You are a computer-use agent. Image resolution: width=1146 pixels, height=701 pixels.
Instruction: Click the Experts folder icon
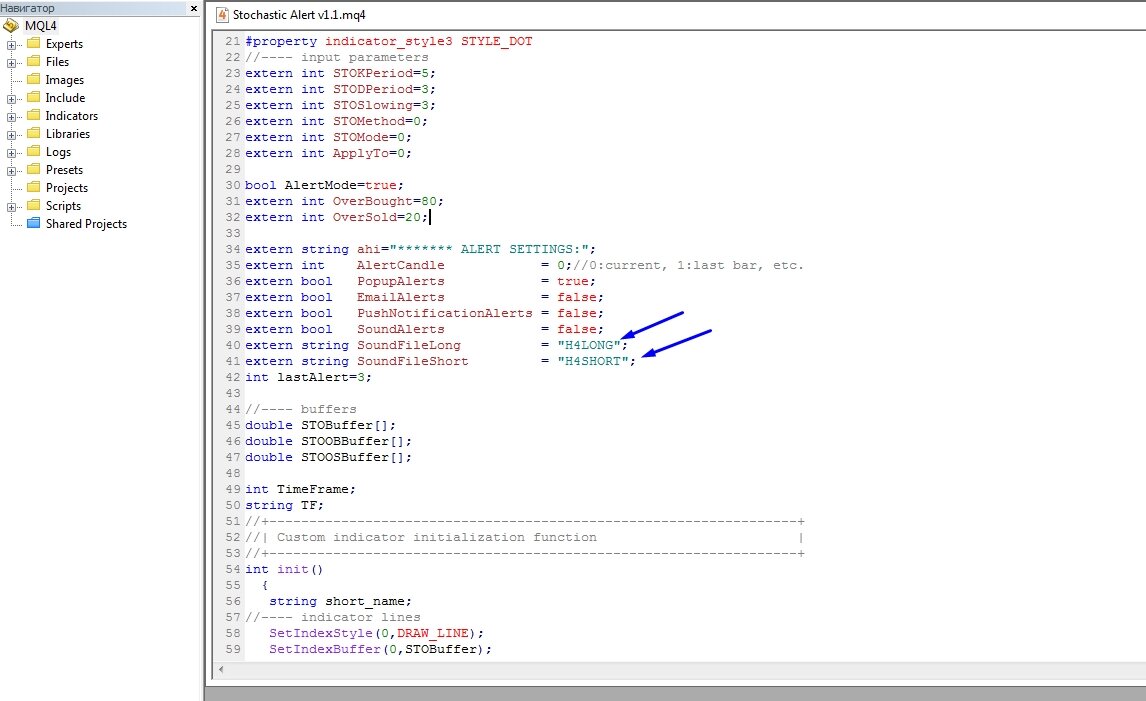click(34, 43)
